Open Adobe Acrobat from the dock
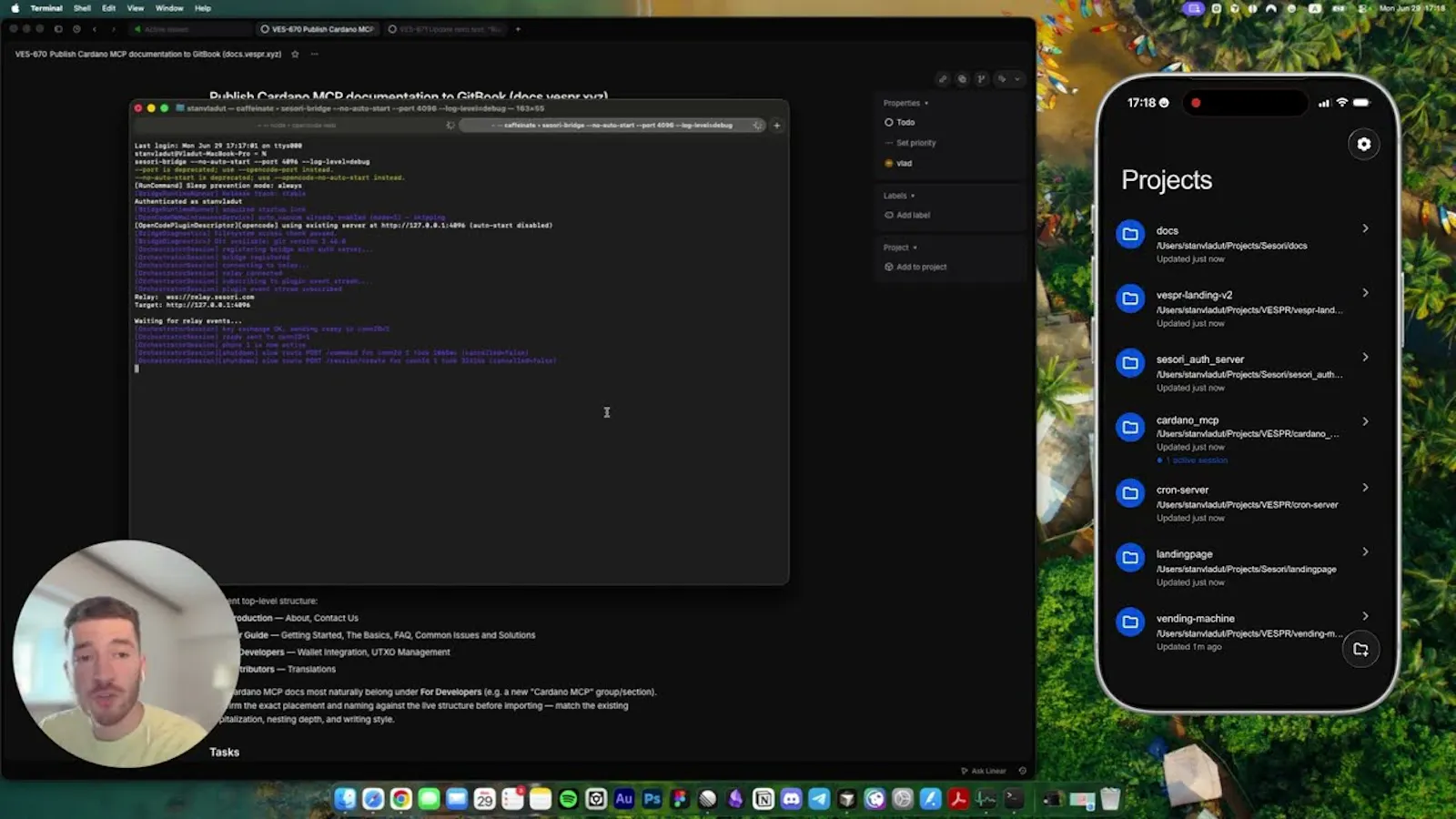This screenshot has width=1456, height=819. (957, 799)
